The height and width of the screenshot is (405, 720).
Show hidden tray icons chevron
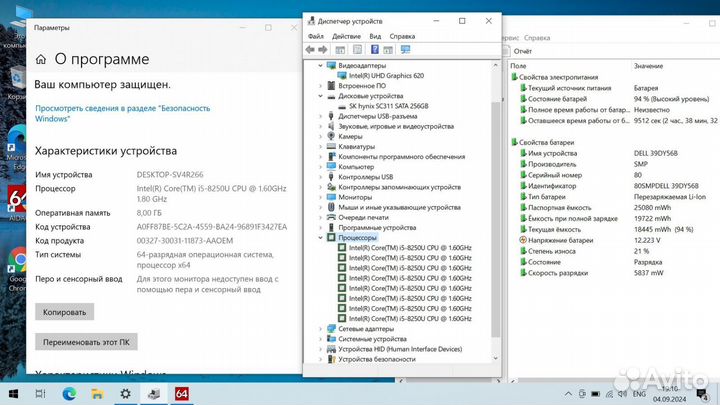point(568,394)
